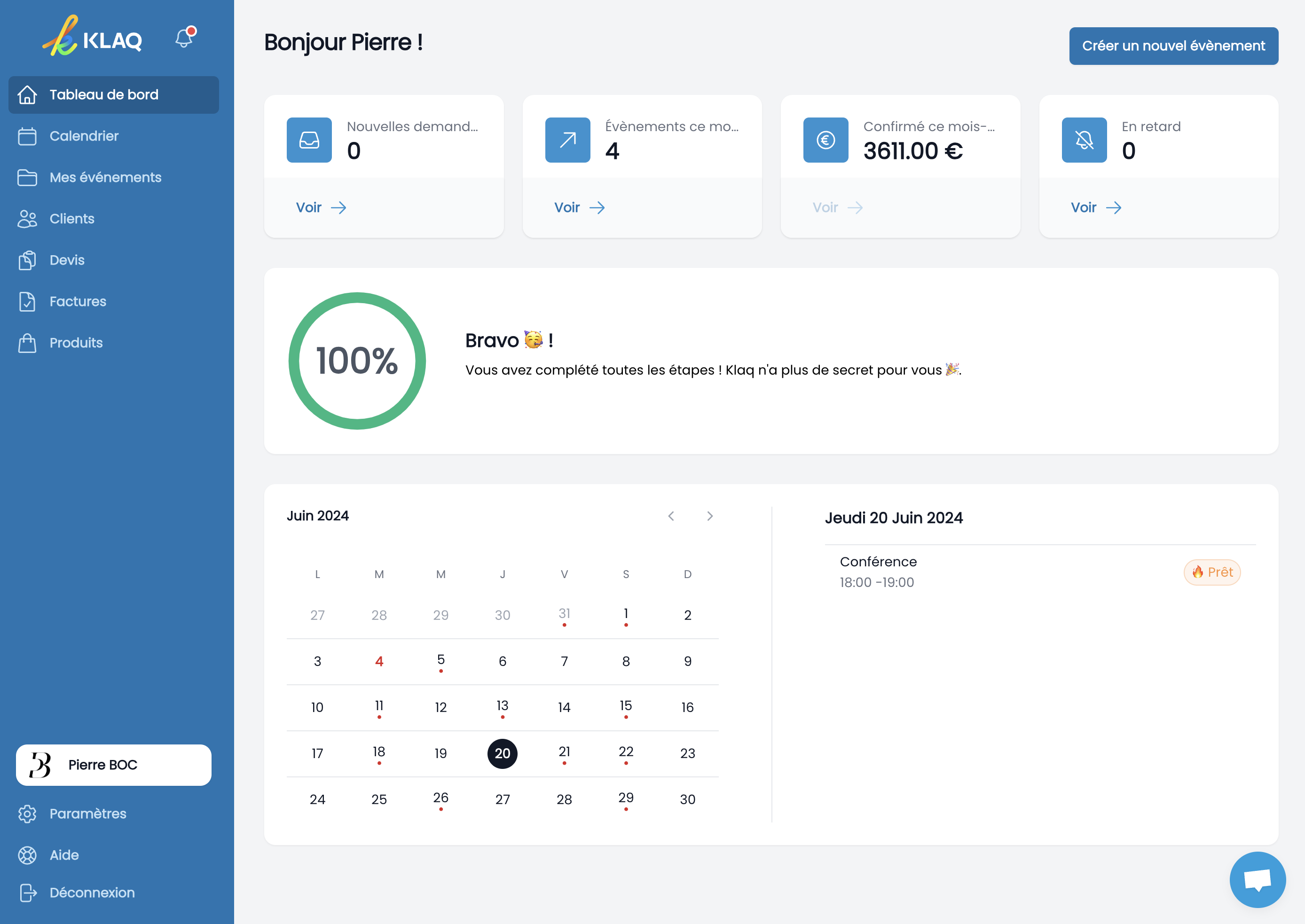Open the Pierre BOC account selector

click(x=113, y=765)
